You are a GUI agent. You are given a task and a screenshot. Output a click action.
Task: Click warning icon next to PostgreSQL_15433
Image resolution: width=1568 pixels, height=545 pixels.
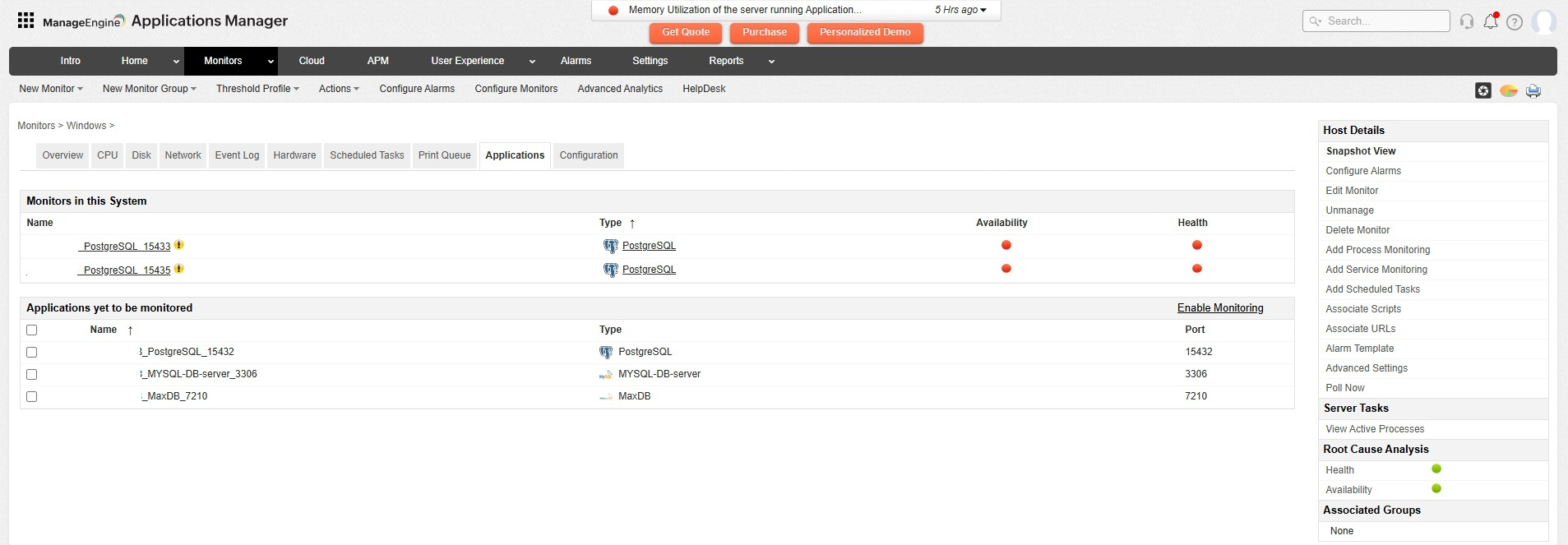tap(178, 245)
